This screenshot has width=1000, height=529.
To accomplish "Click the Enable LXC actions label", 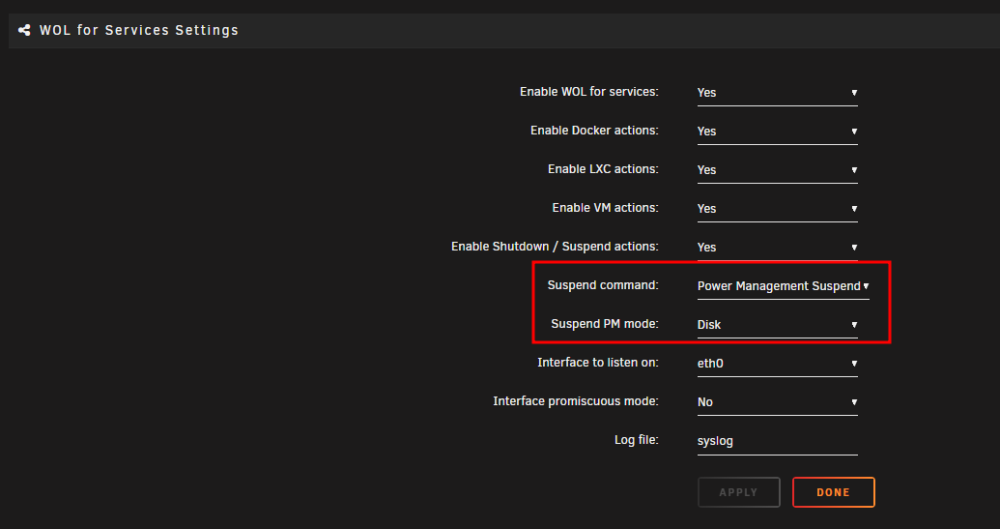I will [x=603, y=169].
